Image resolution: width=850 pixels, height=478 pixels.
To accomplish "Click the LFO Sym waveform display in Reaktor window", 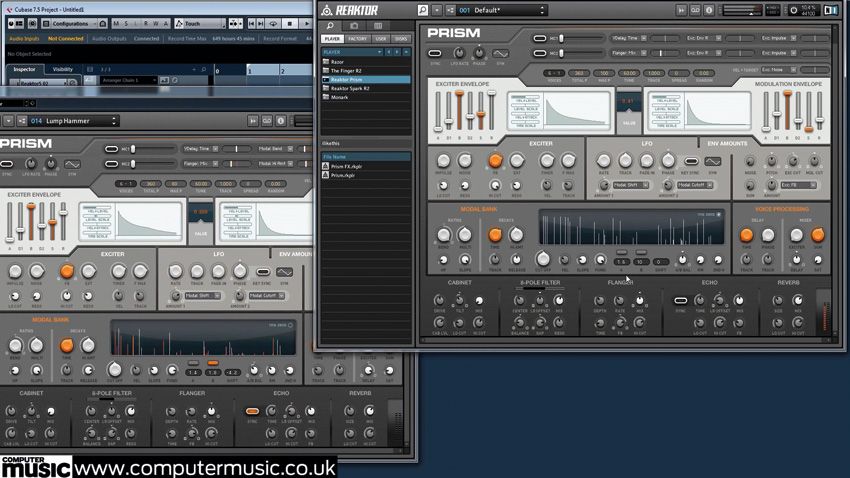I will 713,161.
